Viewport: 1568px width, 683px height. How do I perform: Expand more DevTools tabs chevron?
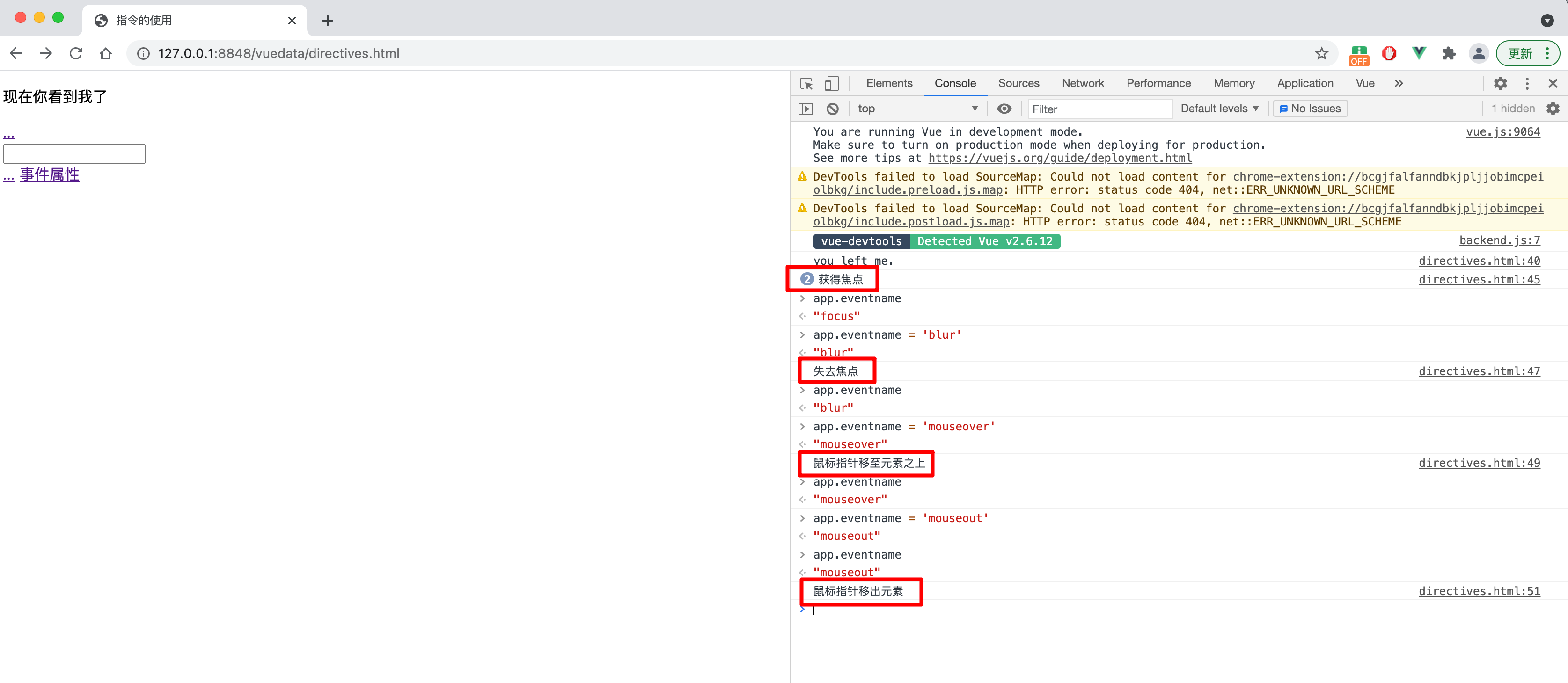[1398, 83]
